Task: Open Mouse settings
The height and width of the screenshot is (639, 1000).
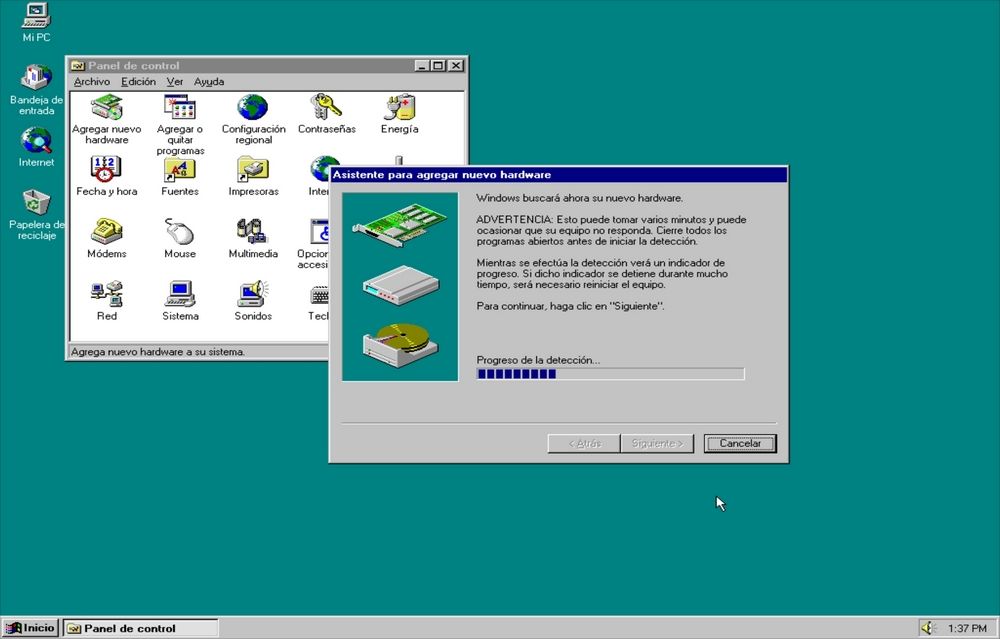Action: pyautogui.click(x=179, y=235)
